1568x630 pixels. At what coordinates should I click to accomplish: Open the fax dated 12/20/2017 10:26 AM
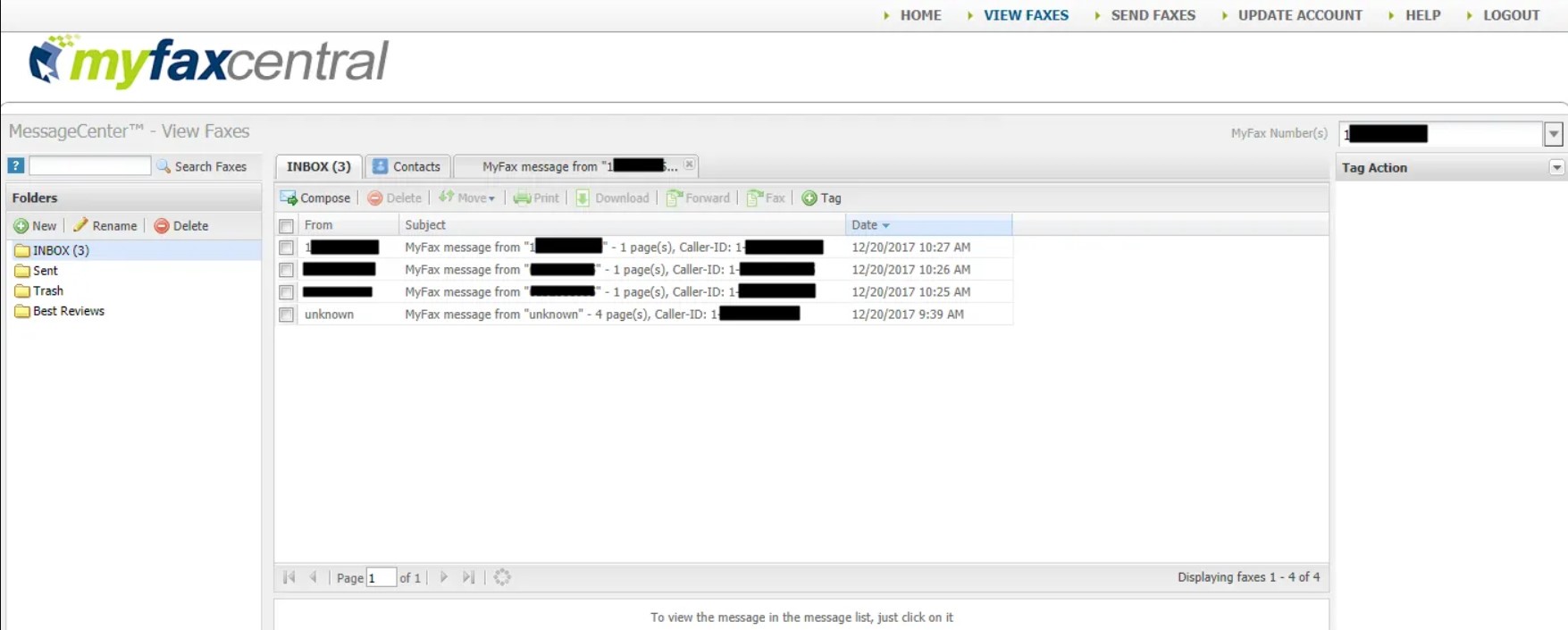643,270
